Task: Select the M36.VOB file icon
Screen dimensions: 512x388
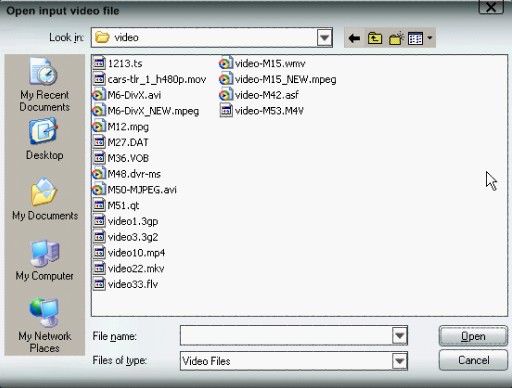Action: [99, 158]
